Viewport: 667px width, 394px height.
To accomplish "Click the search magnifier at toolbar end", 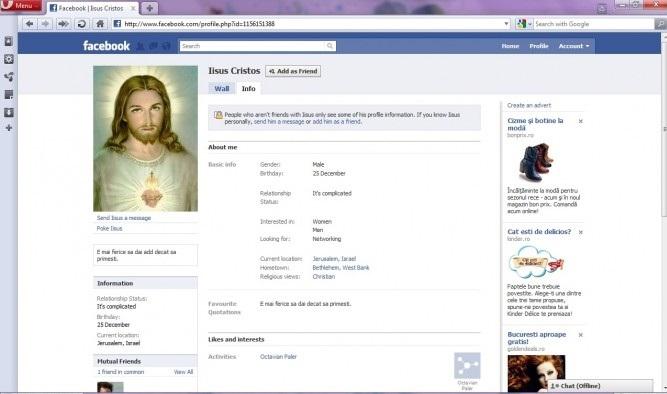I will 660,24.
